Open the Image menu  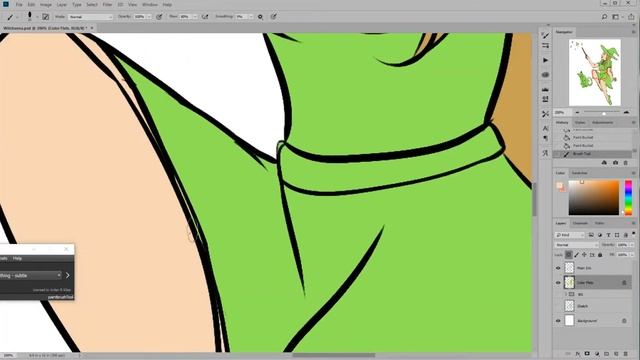[x=46, y=4]
